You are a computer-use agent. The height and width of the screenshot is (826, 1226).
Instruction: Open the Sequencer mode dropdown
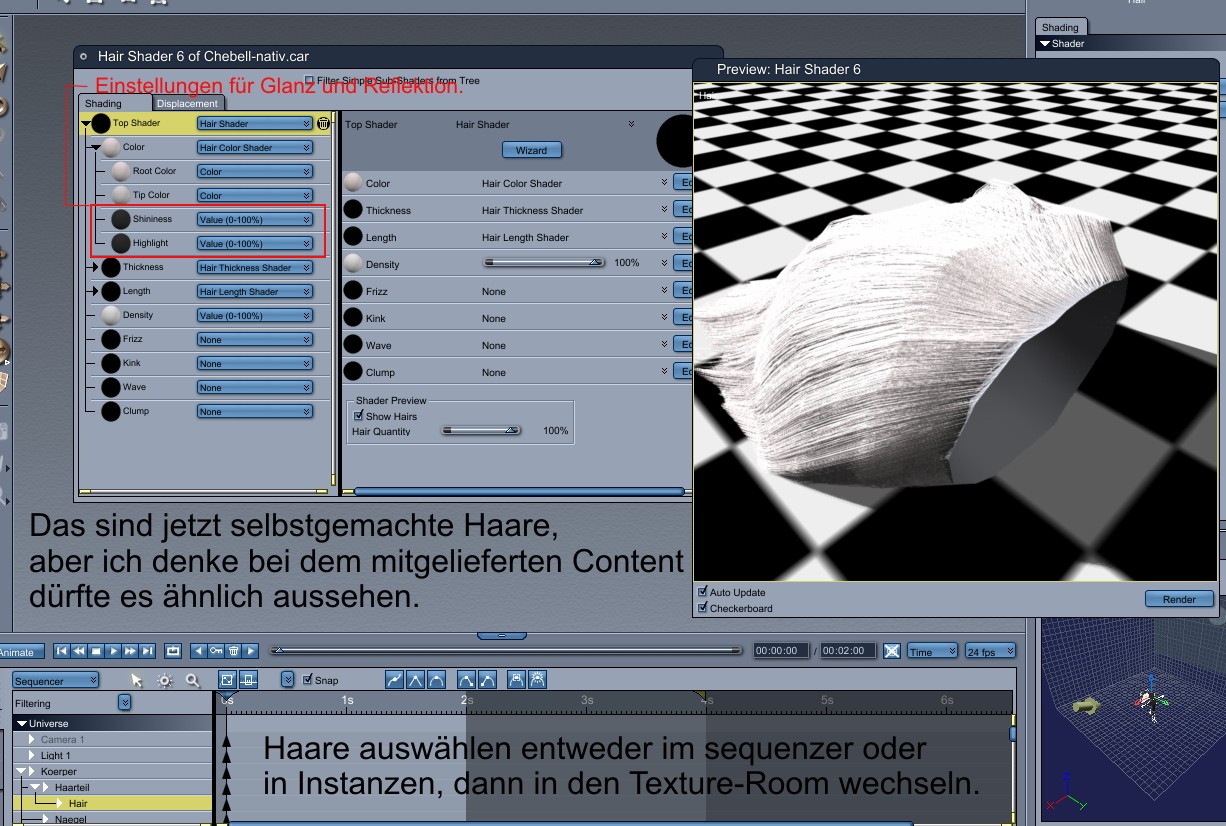(56, 680)
